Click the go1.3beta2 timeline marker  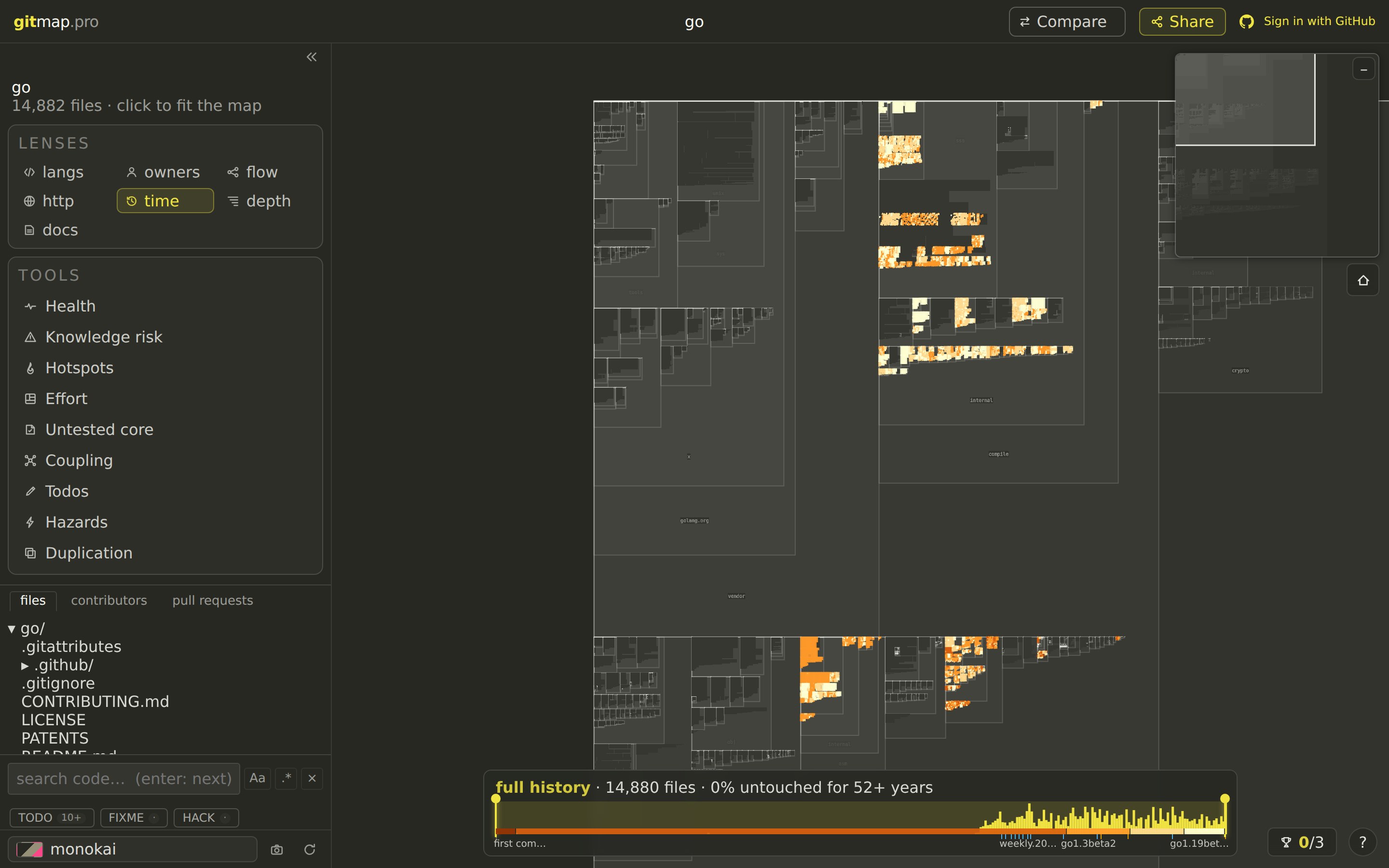click(x=1088, y=843)
